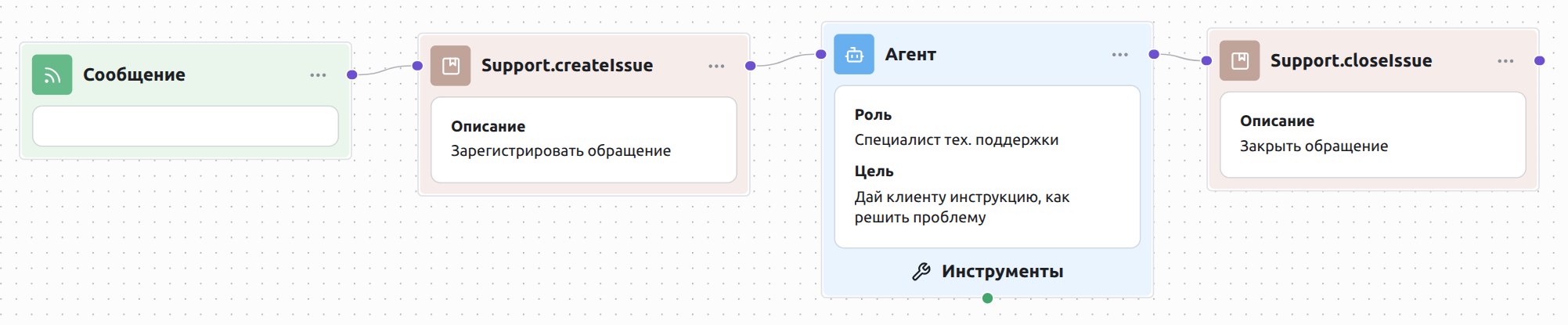Click the input port of Support.createIssue
The width and height of the screenshot is (1568, 325).
418,66
